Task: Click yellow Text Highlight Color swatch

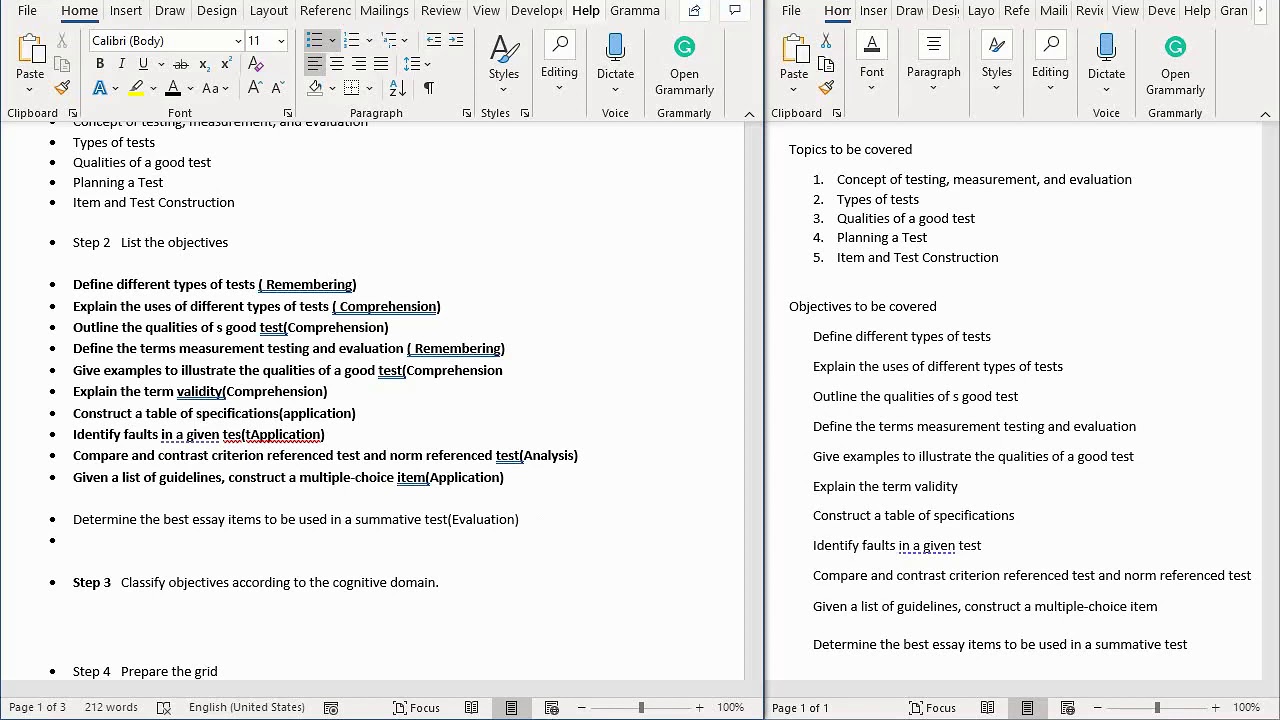Action: (x=136, y=88)
